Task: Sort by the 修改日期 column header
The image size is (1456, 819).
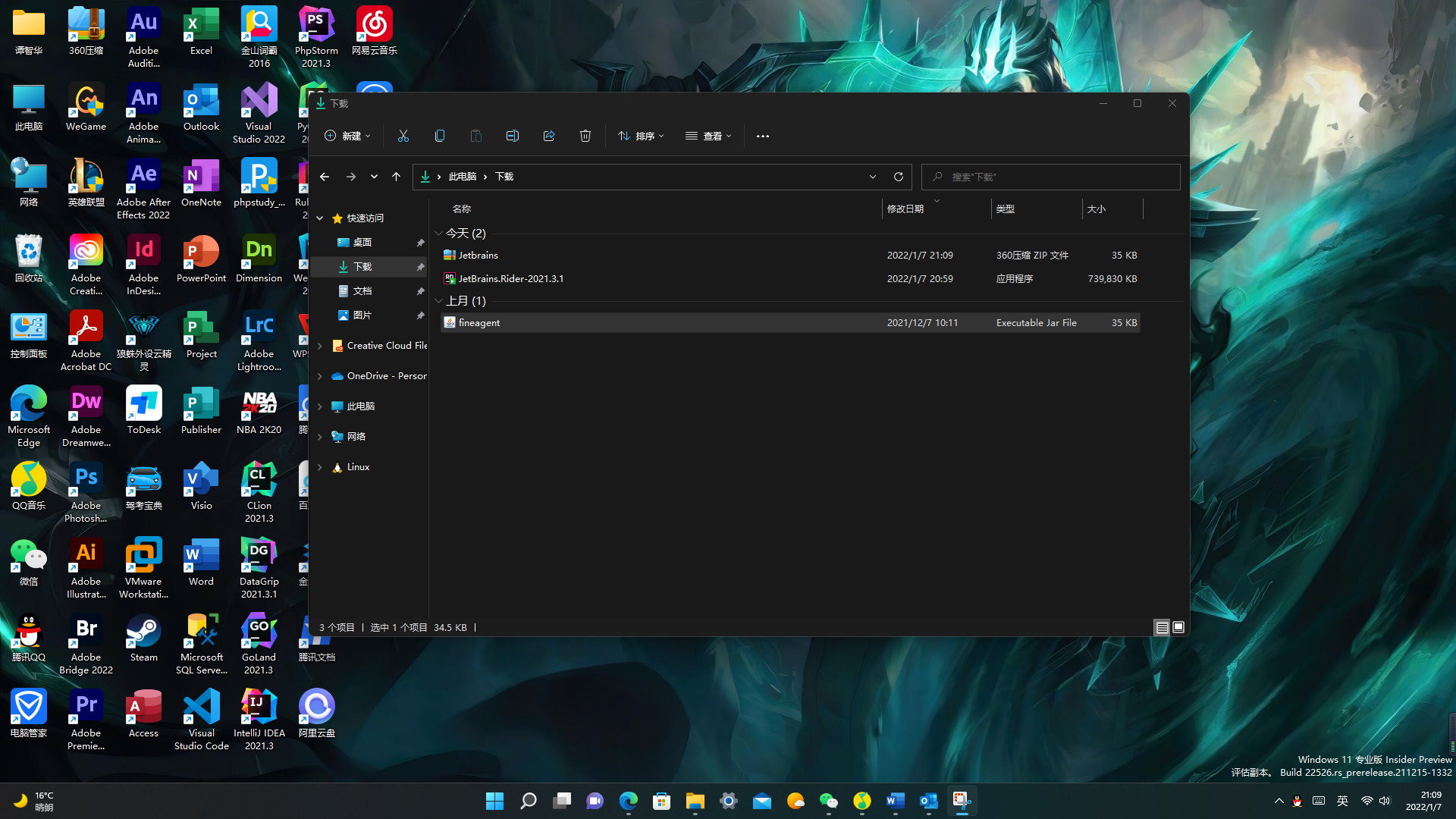Action: [905, 209]
